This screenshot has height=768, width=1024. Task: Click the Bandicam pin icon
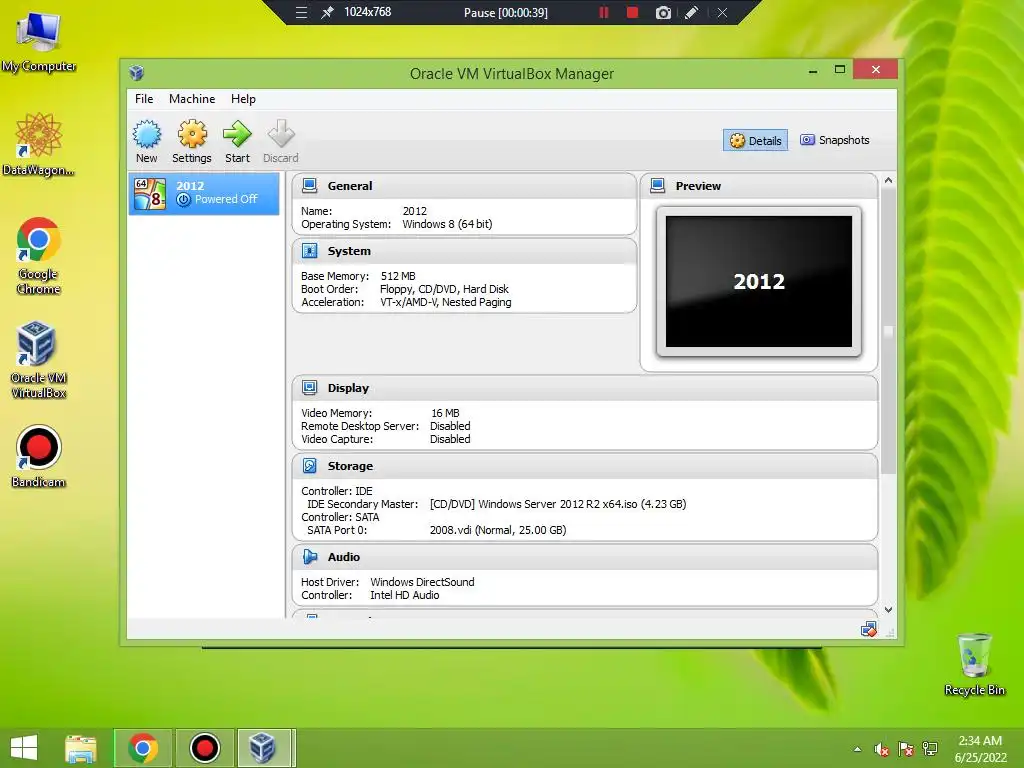[327, 12]
